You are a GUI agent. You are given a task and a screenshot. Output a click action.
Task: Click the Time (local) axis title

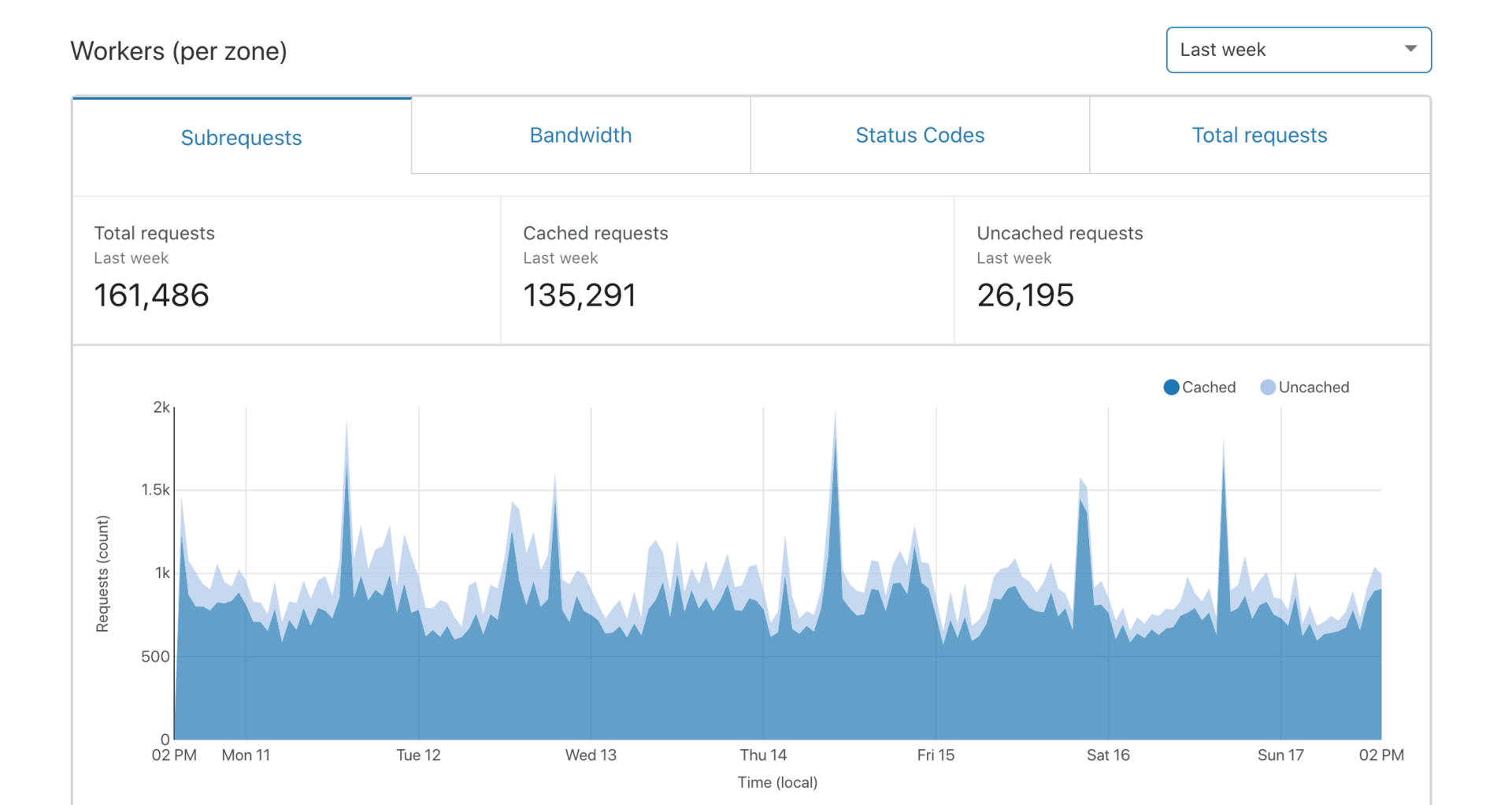777,782
